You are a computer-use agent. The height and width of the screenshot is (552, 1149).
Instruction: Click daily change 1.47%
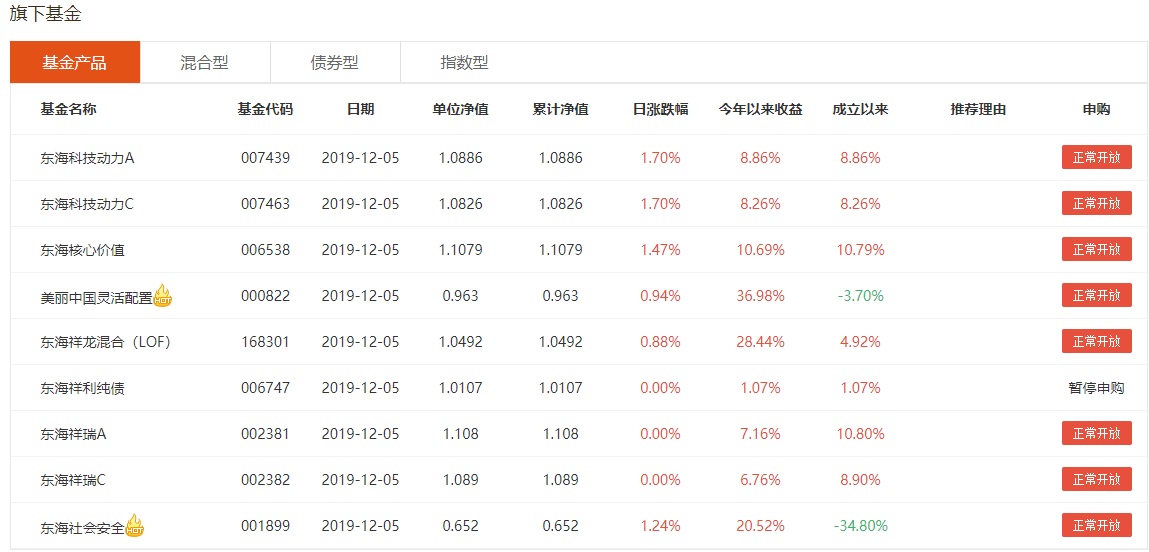(x=660, y=250)
